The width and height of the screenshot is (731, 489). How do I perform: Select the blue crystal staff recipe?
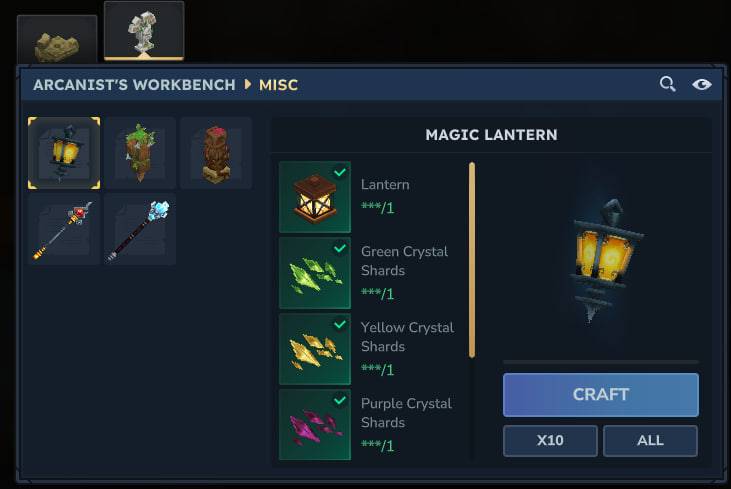point(140,229)
